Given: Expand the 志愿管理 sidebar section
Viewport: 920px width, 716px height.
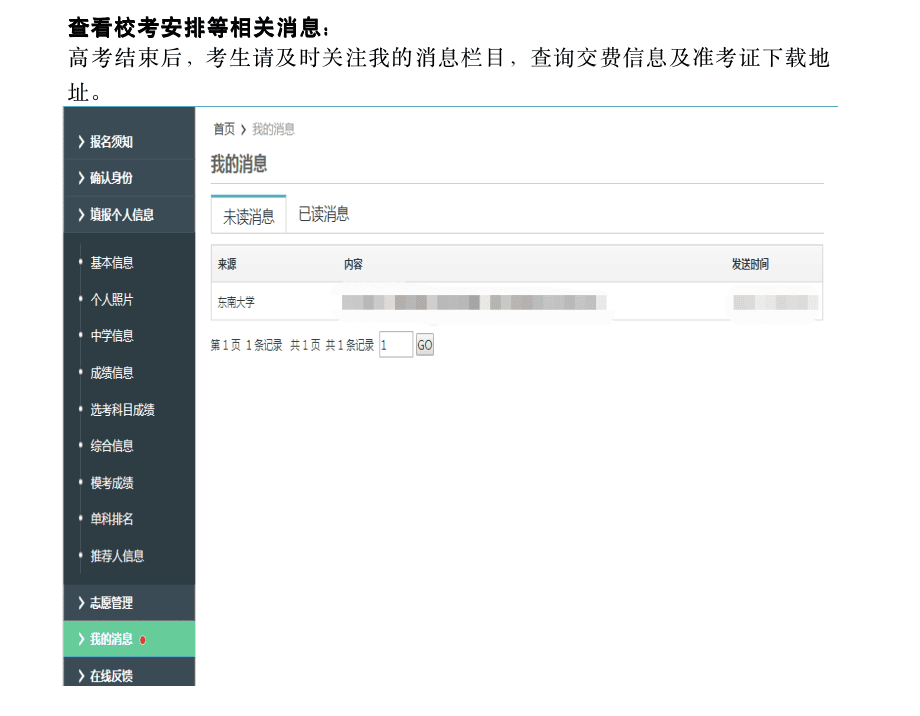Looking at the screenshot, I should (111, 603).
